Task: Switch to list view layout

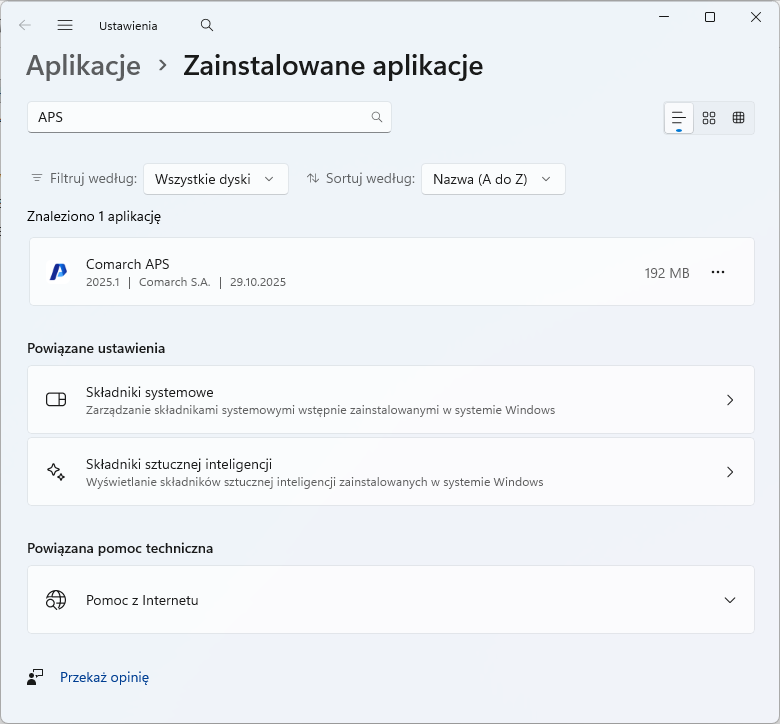Action: pos(679,118)
